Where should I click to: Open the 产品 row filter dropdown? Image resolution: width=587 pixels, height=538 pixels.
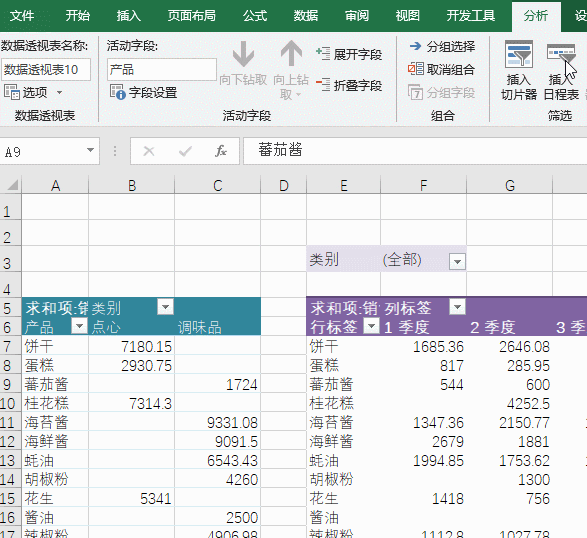79,326
